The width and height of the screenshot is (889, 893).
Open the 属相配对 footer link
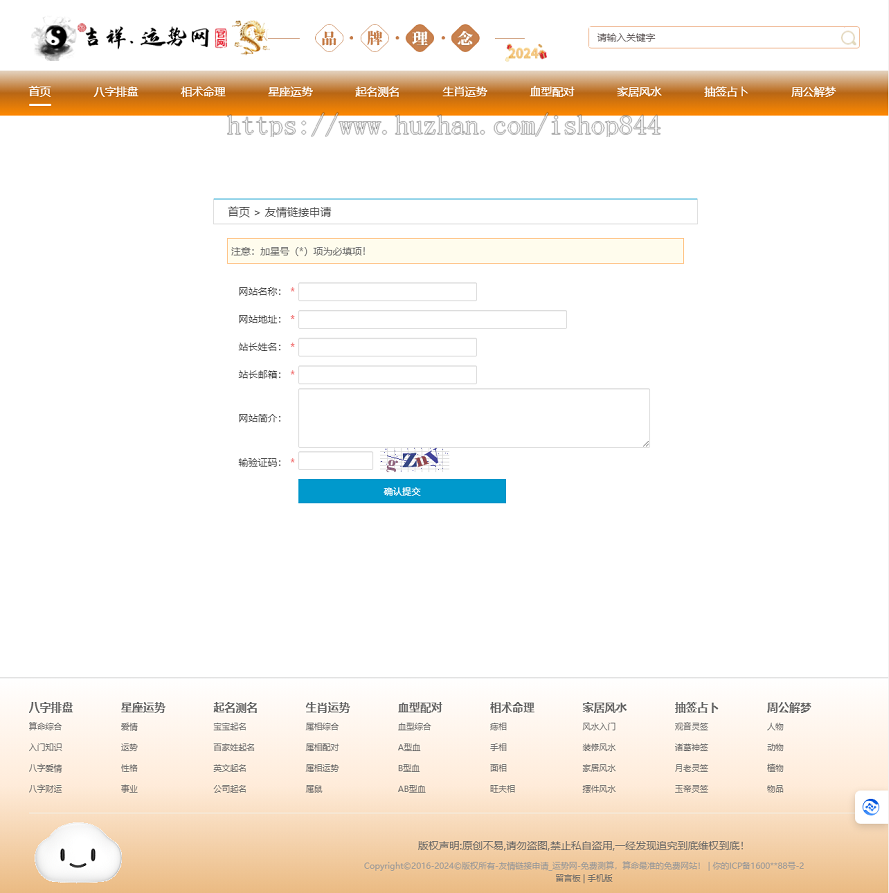click(322, 747)
